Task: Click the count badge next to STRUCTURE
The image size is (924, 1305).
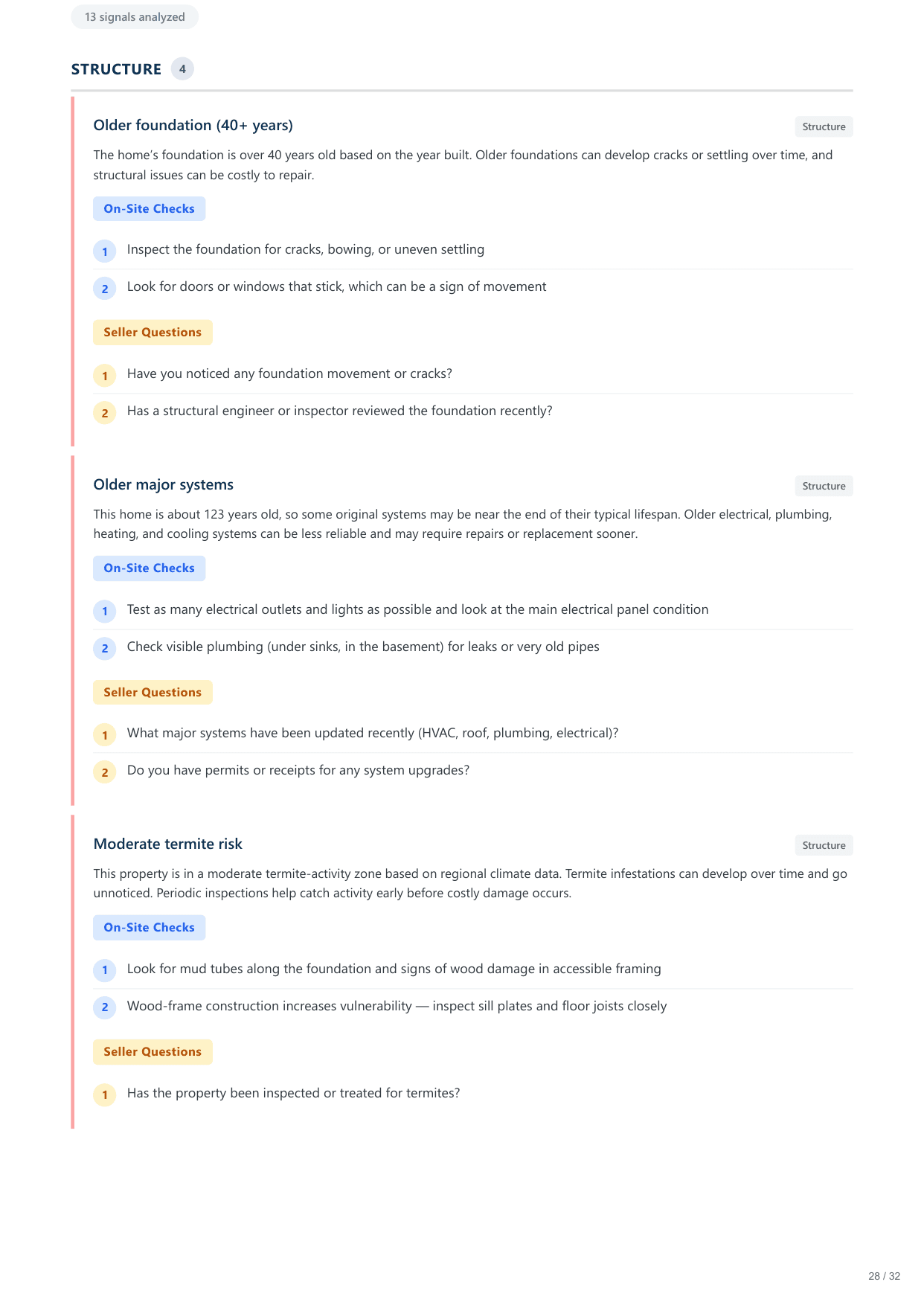Action: [182, 69]
